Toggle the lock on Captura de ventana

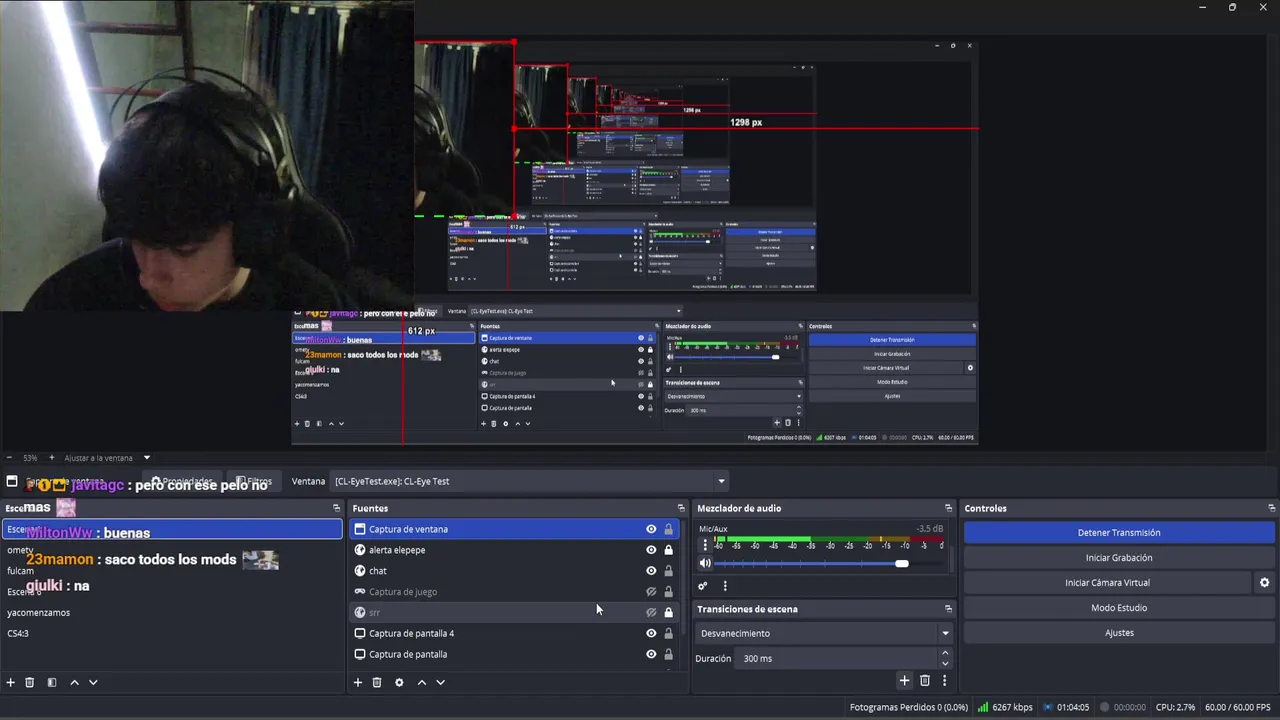669,529
